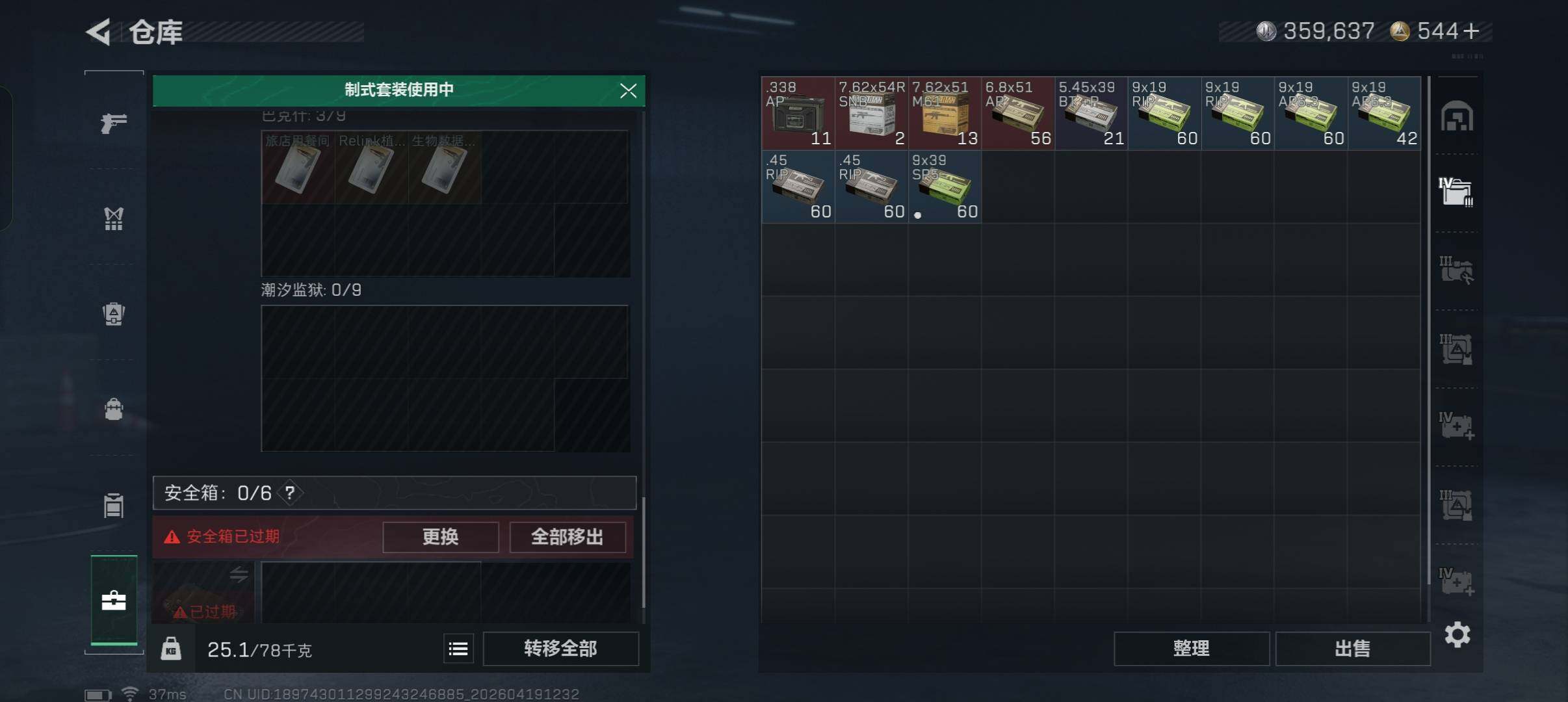This screenshot has width=1568, height=702.
Task: Click the main stash home icon
Action: [x=1457, y=116]
